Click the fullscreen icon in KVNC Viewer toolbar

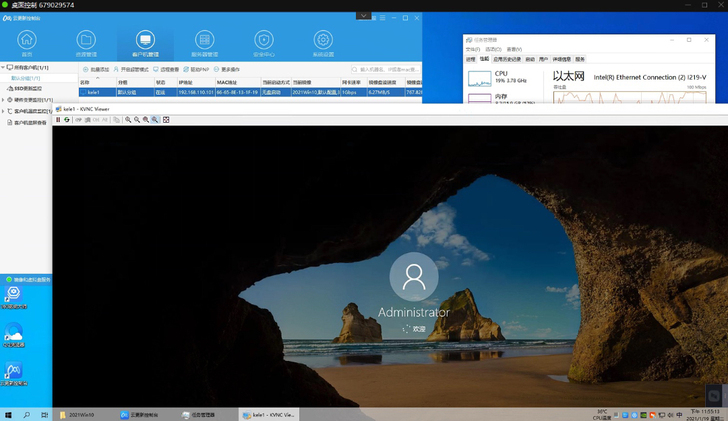(166, 119)
